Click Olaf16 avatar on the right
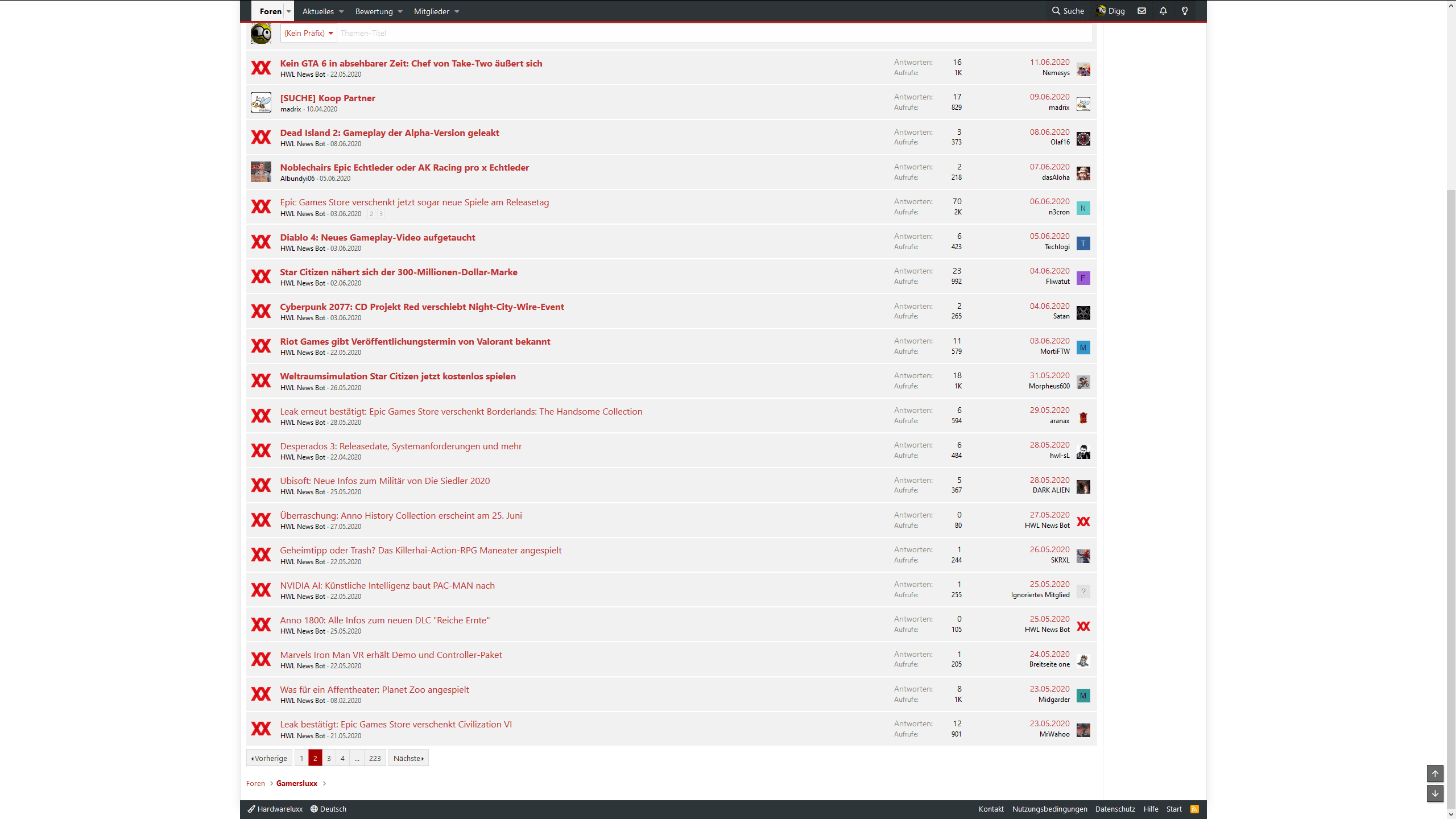 tap(1083, 139)
